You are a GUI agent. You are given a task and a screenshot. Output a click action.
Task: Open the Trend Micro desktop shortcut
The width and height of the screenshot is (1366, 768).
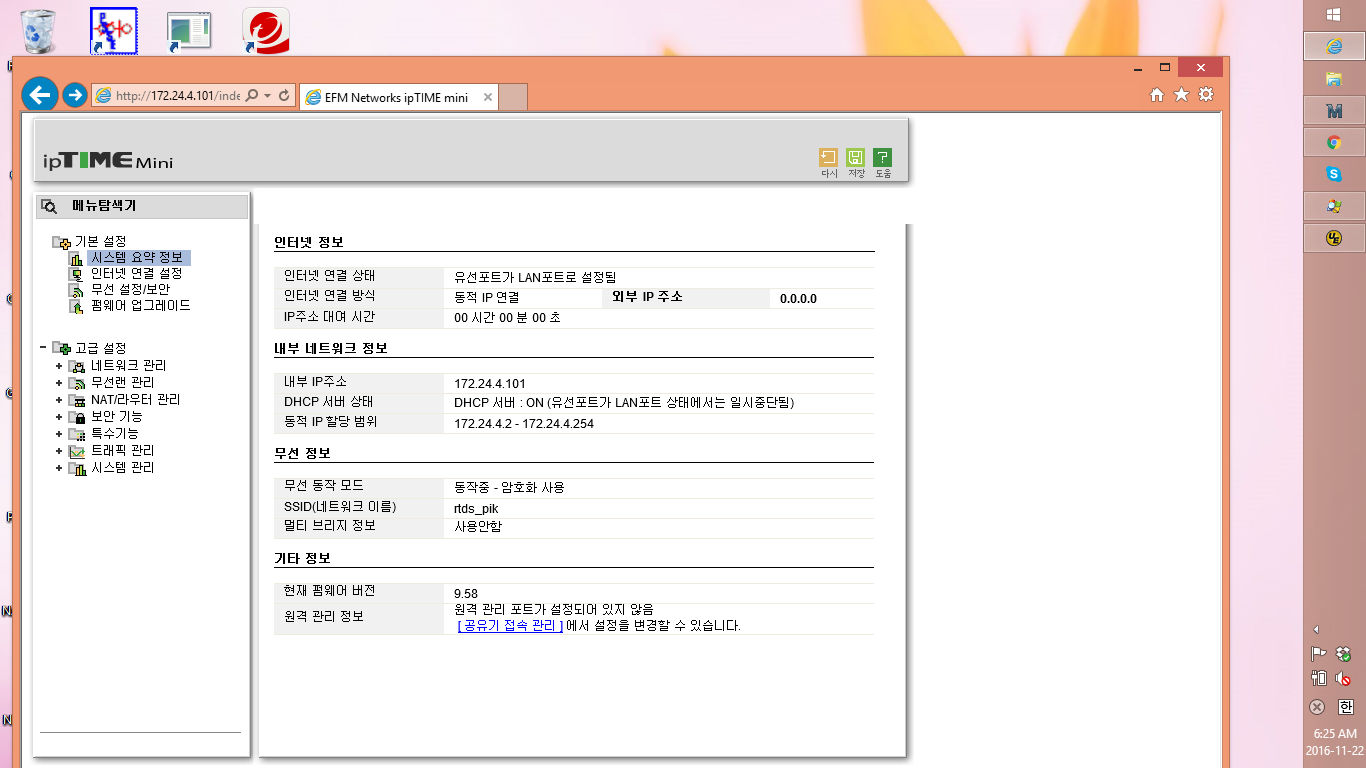(266, 30)
